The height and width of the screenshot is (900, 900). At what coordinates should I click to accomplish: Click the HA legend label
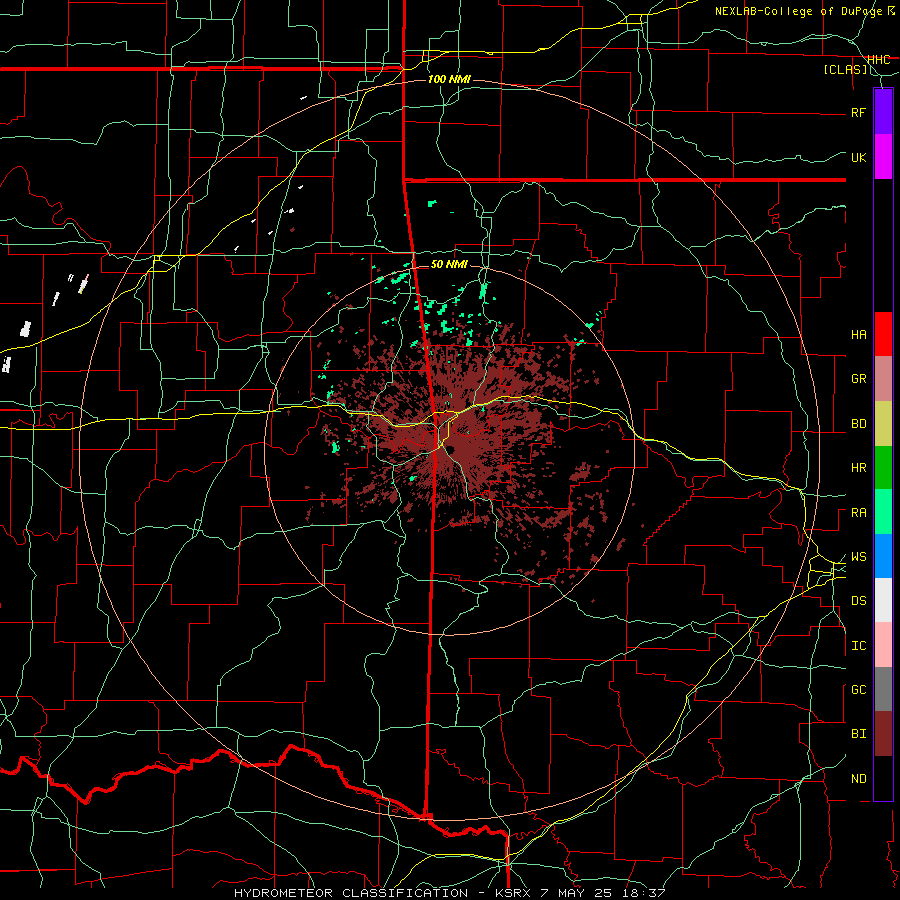pyautogui.click(x=858, y=335)
